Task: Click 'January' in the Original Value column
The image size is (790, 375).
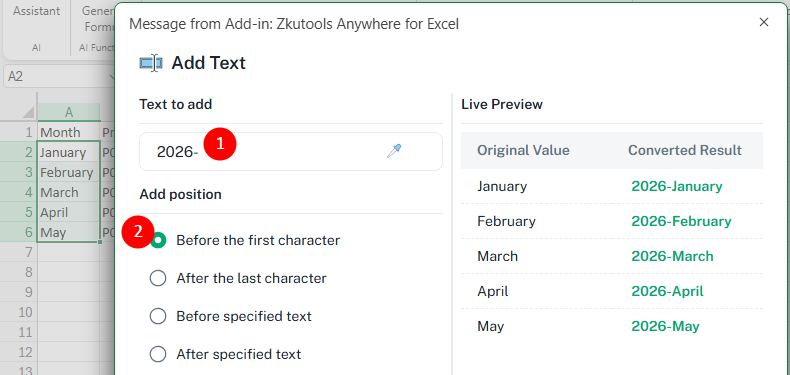Action: [x=502, y=186]
